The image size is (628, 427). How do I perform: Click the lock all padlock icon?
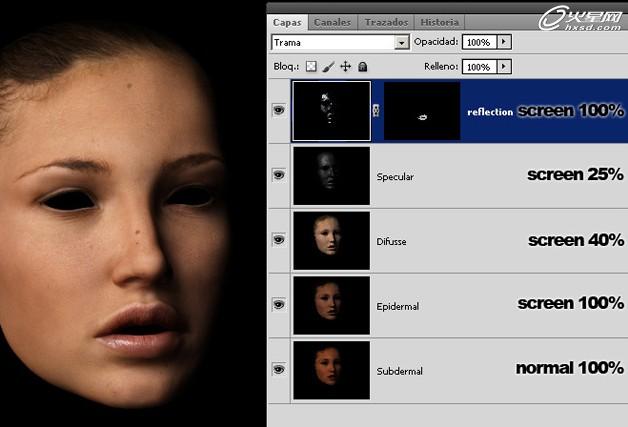coord(363,66)
